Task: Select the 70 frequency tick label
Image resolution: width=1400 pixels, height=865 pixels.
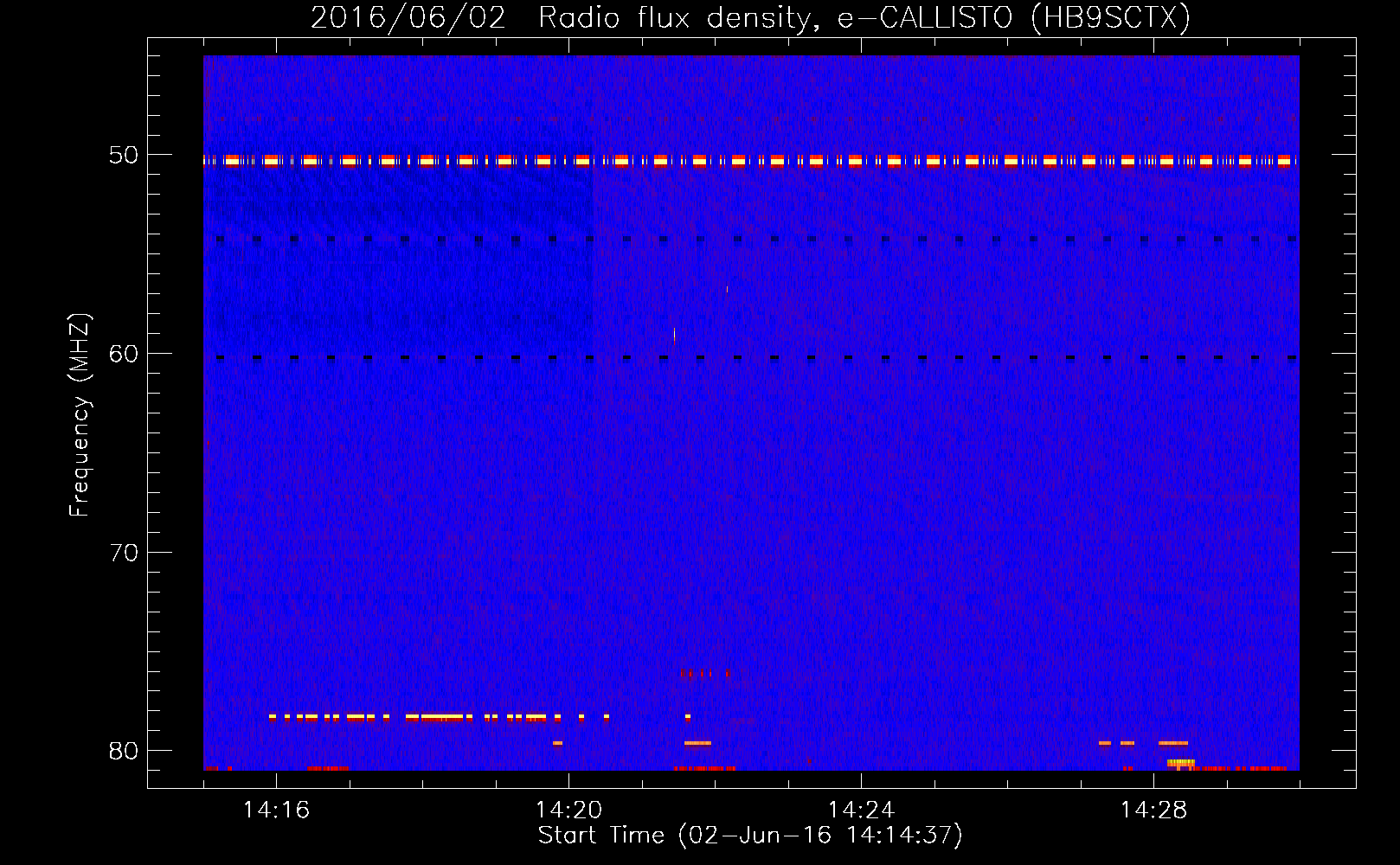Action: coord(124,553)
